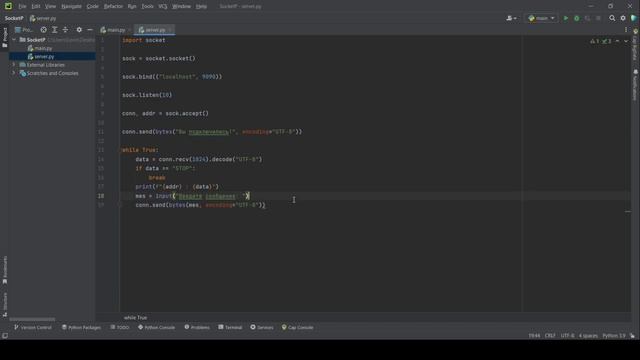Click the 'while True' breadcrumb below editor

coord(136,318)
